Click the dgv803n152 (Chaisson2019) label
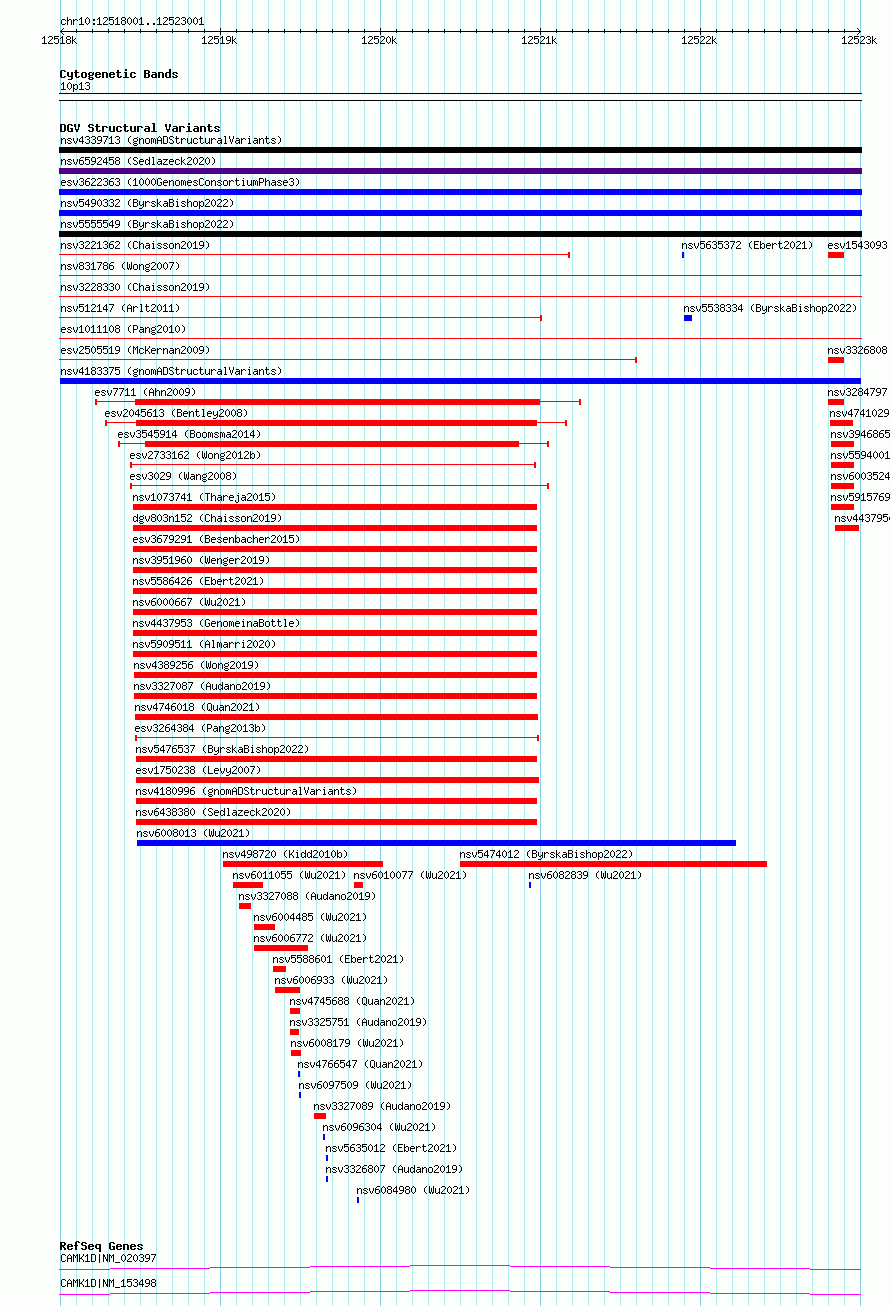Screen dimensions: 890x1306 coord(207,518)
